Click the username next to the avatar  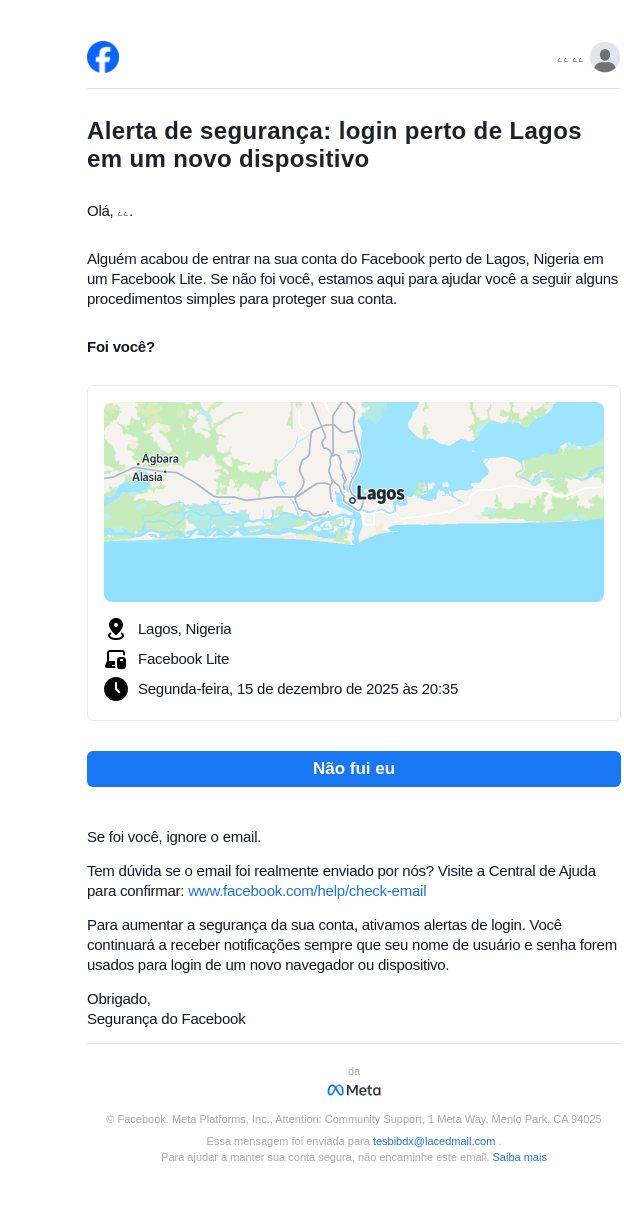[570, 59]
